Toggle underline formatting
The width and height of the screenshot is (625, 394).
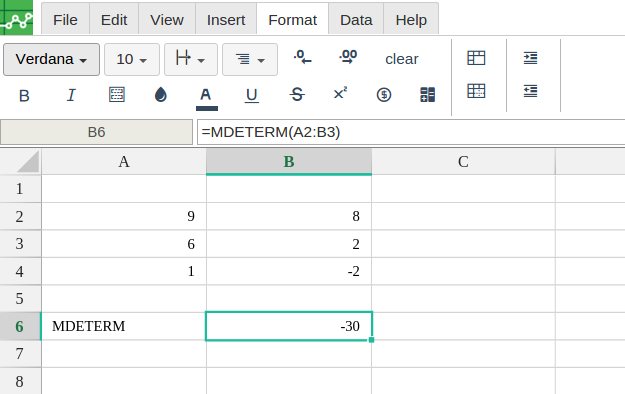[x=252, y=95]
